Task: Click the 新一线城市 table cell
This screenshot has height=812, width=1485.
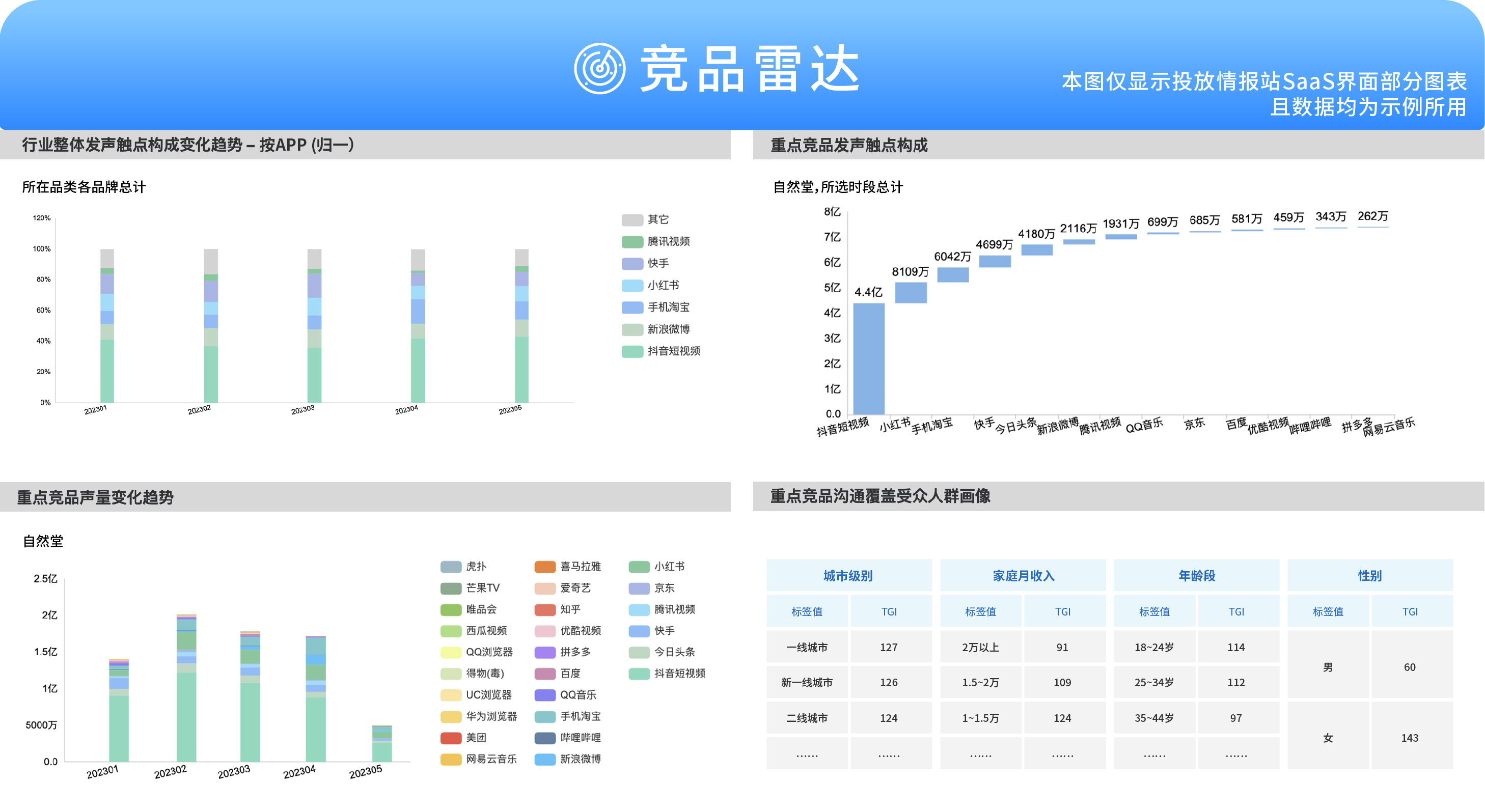Action: [x=807, y=682]
